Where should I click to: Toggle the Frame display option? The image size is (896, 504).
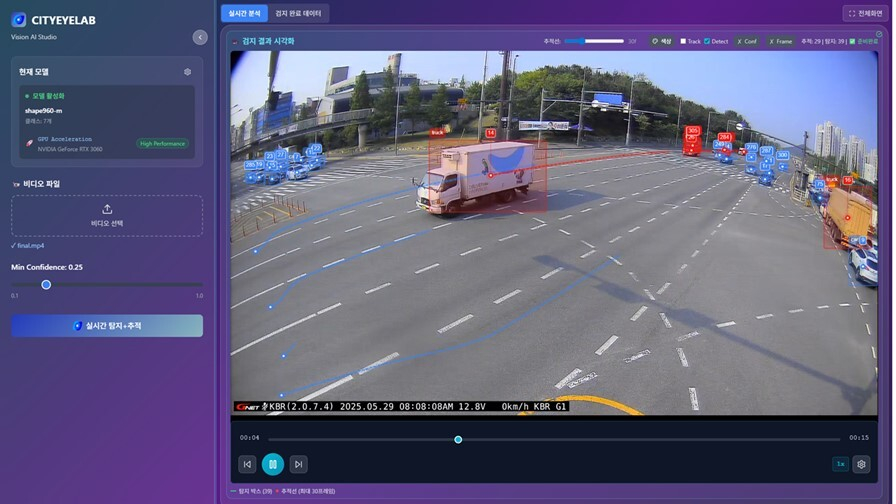point(780,41)
